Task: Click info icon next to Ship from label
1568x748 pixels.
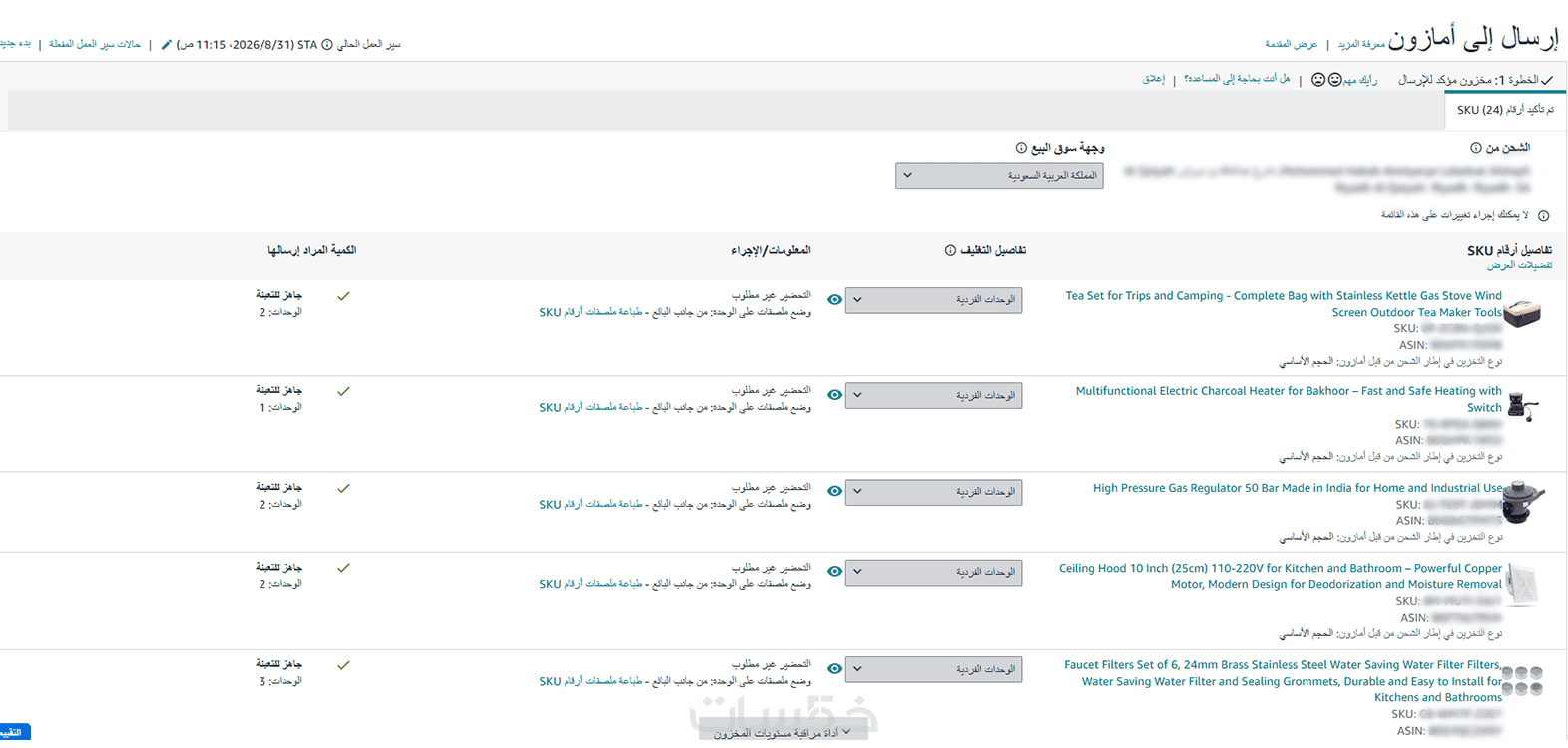Action: pos(1476,148)
